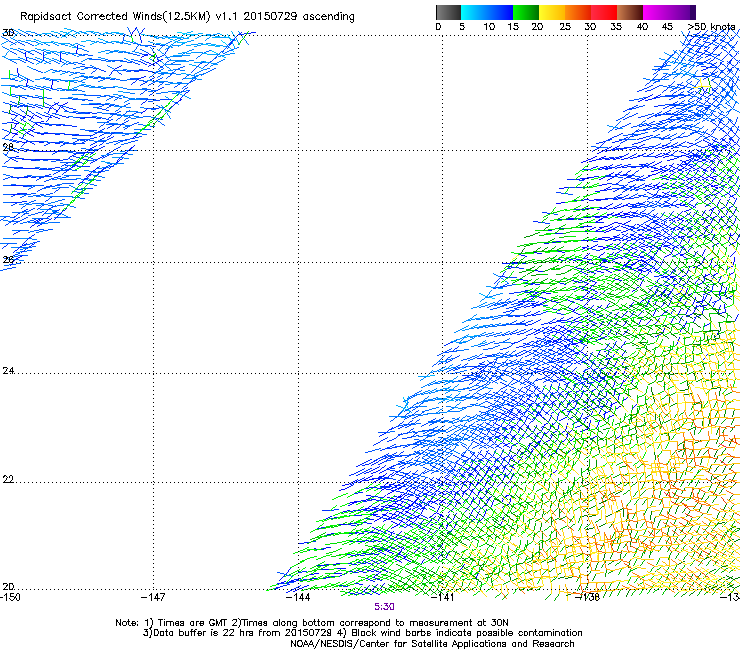Click the green 15-20 knots color segment
Viewport: 740px width, 650px height.
click(x=526, y=12)
